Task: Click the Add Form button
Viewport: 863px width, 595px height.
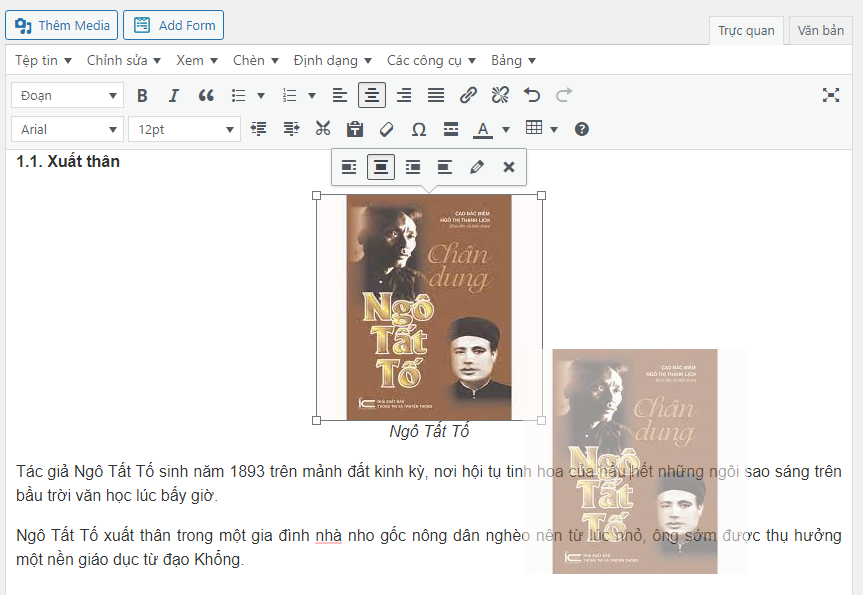Action: 174,25
